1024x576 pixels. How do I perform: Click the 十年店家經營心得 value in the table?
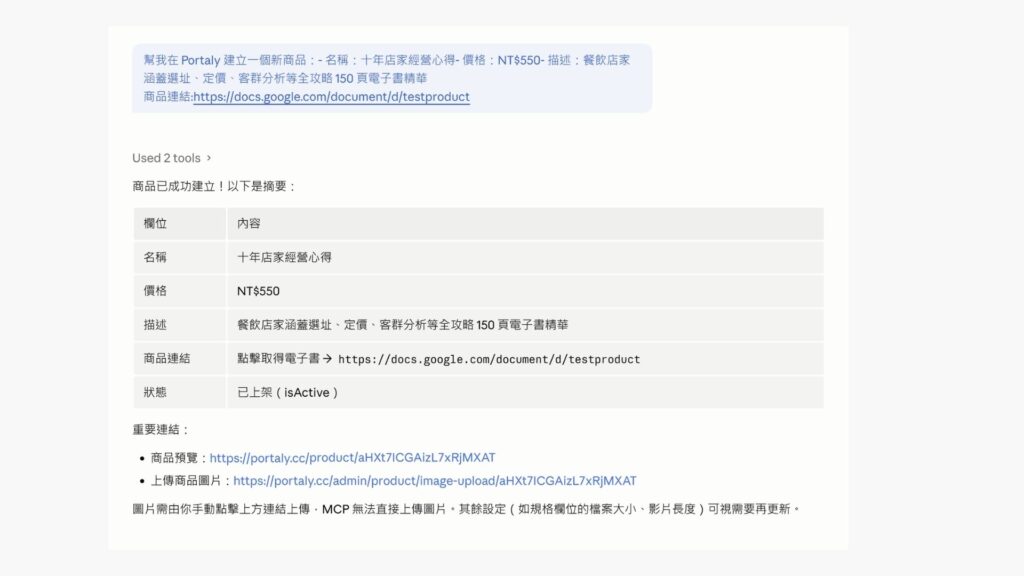point(284,257)
